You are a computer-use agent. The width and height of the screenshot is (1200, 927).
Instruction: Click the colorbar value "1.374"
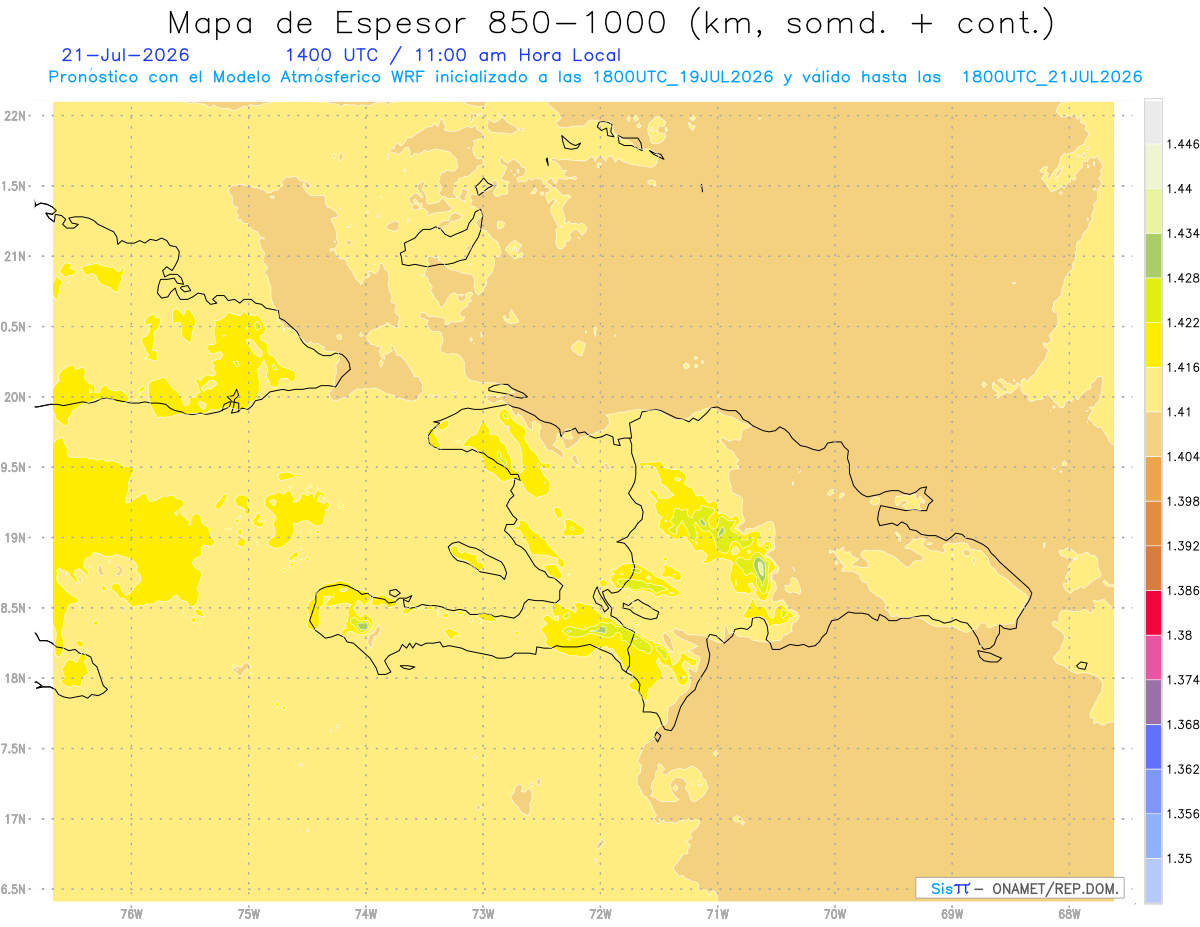[1183, 680]
